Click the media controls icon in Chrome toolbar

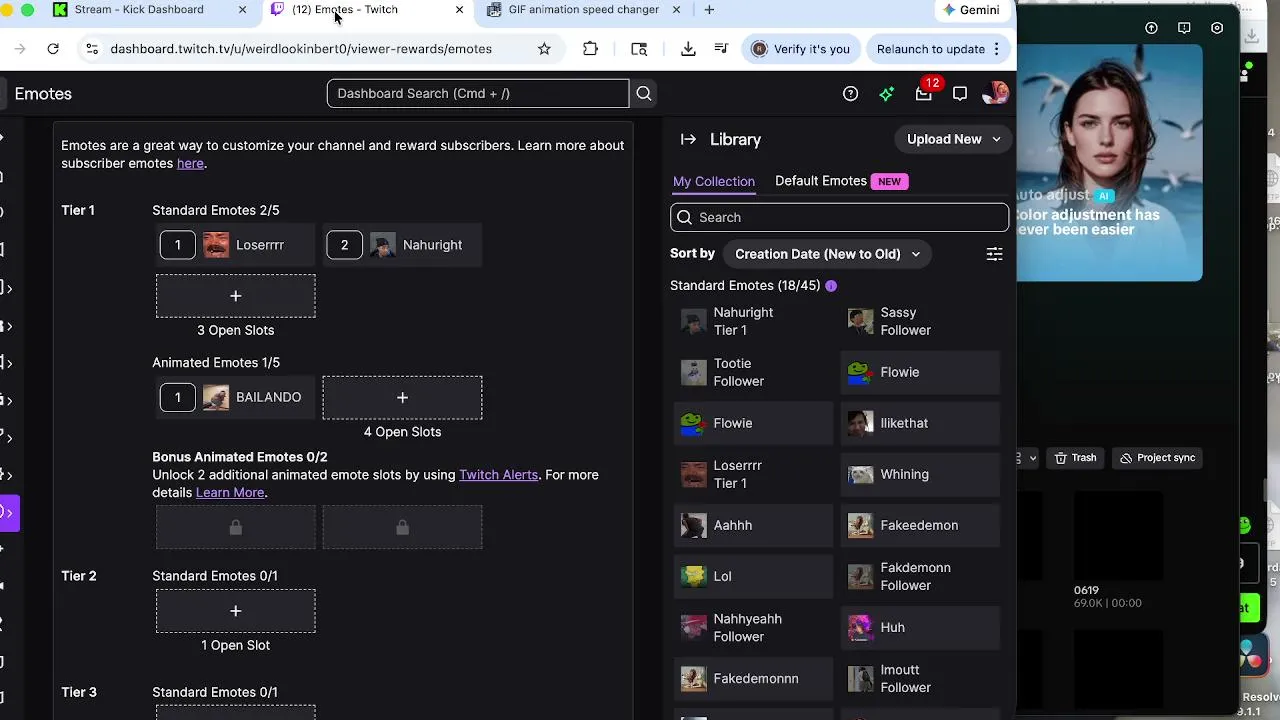721,49
